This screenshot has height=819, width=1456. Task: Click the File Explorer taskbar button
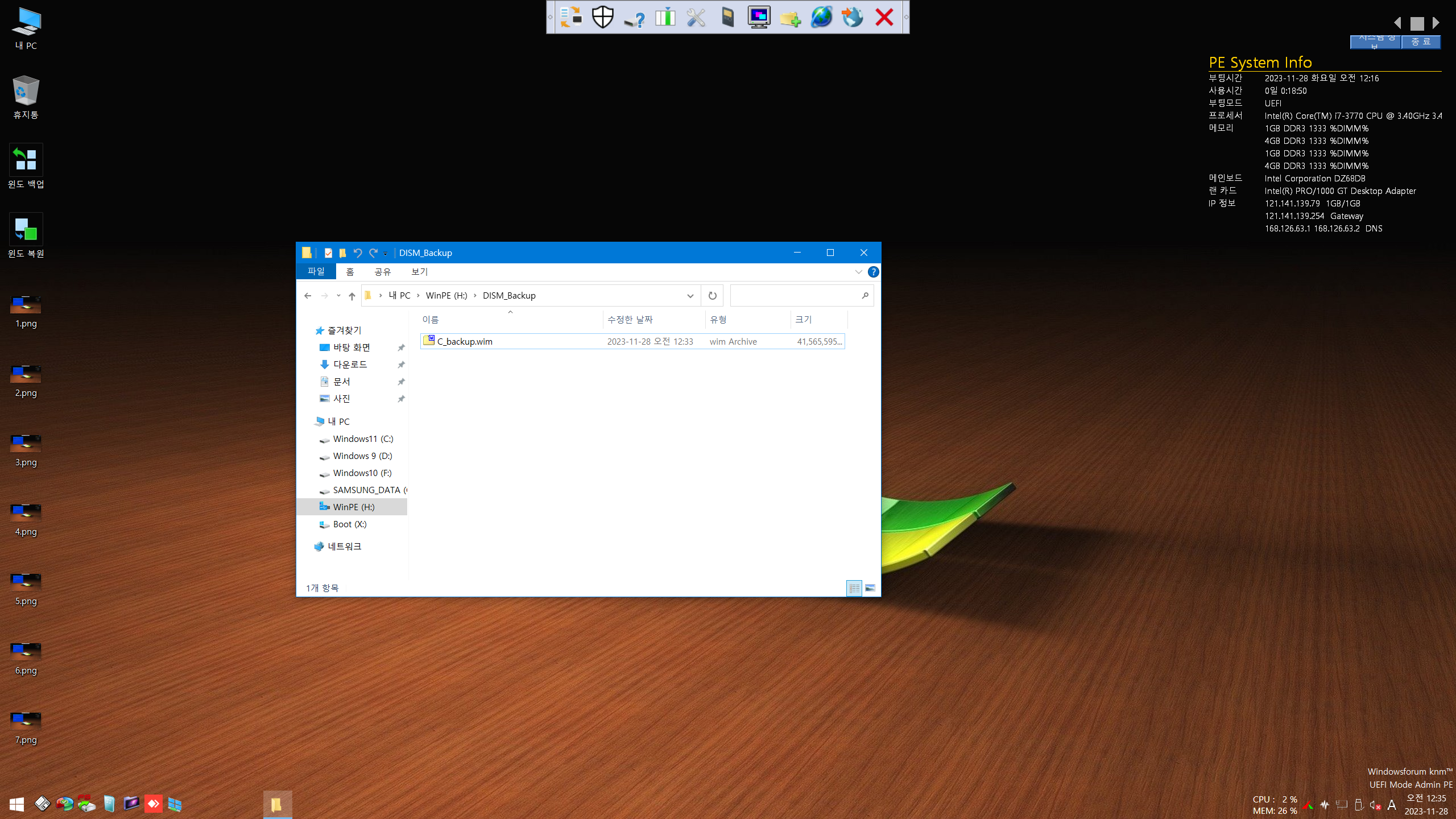pos(278,804)
